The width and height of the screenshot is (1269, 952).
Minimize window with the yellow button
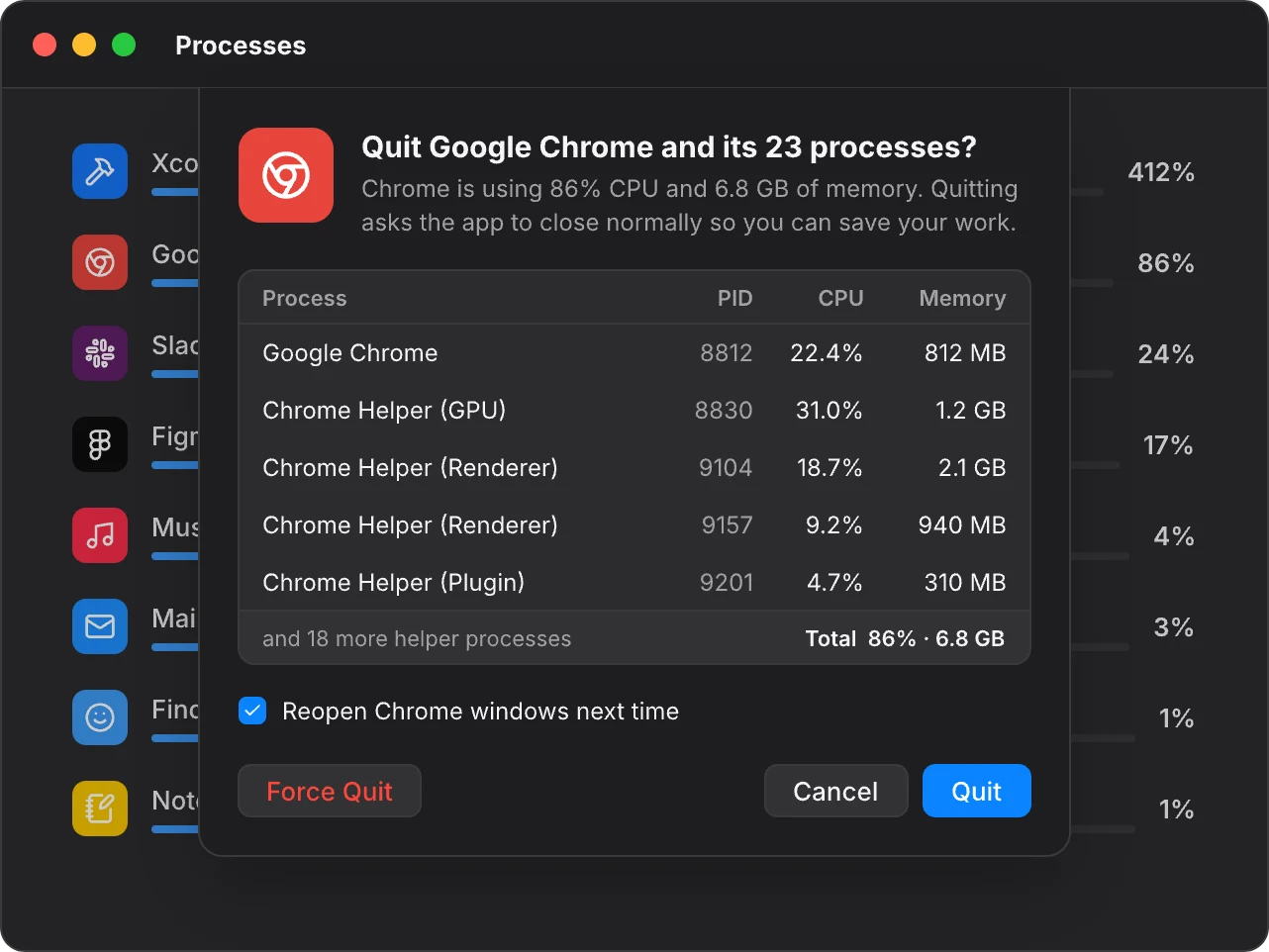[x=84, y=45]
